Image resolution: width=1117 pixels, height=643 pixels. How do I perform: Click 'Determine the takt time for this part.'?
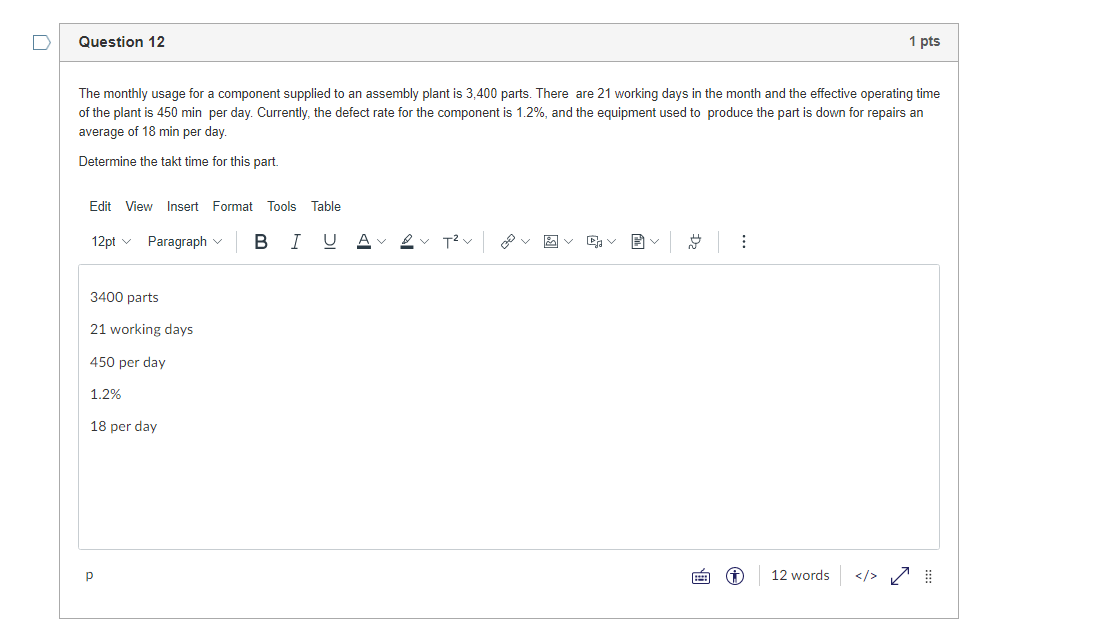178,162
